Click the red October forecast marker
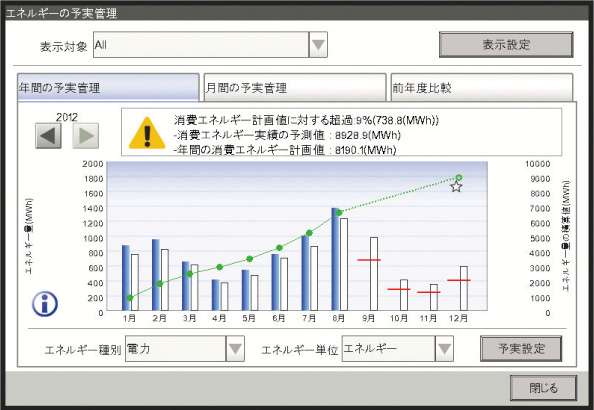Image resolution: width=594 pixels, height=410 pixels. click(x=399, y=289)
